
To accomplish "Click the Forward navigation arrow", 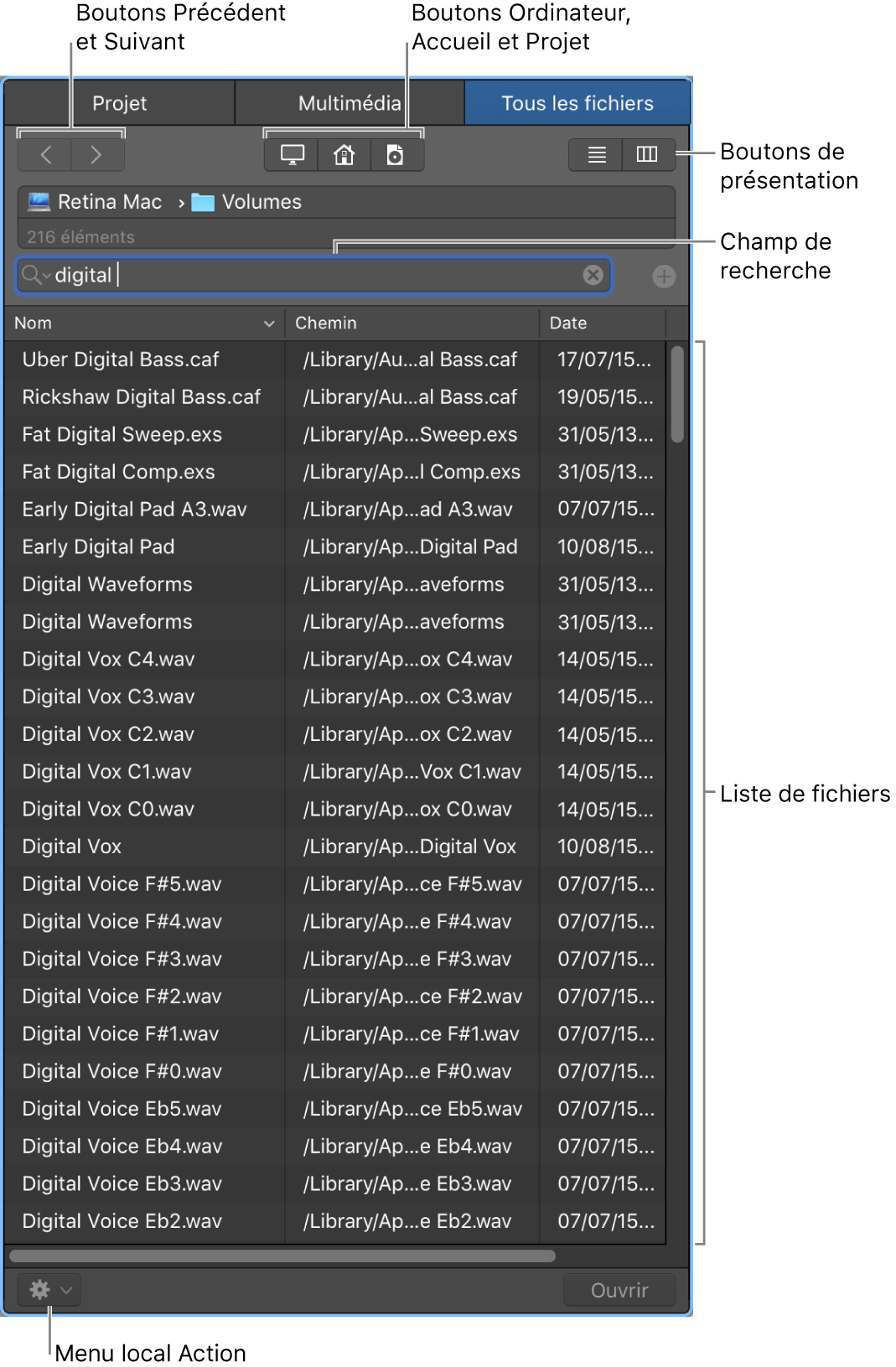I will pyautogui.click(x=96, y=155).
